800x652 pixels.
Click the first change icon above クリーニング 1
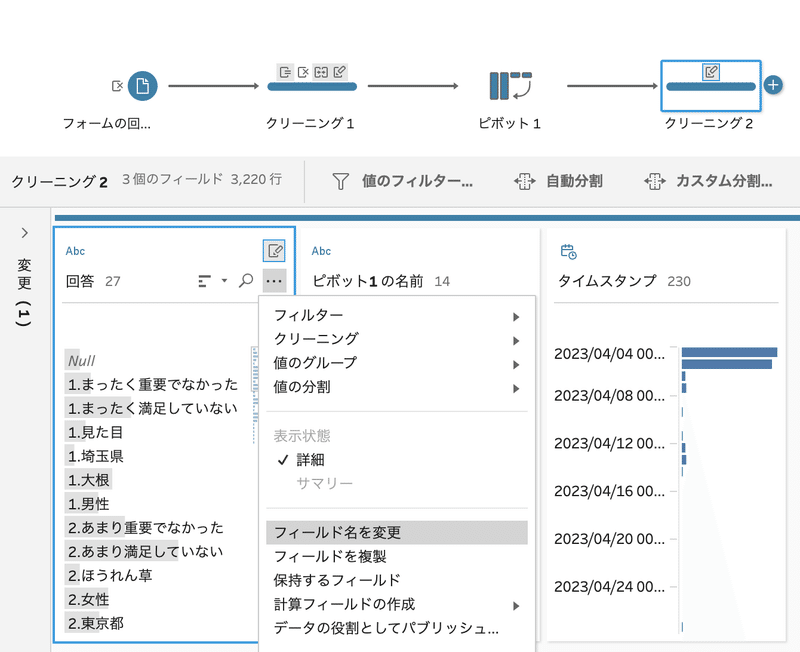[285, 72]
